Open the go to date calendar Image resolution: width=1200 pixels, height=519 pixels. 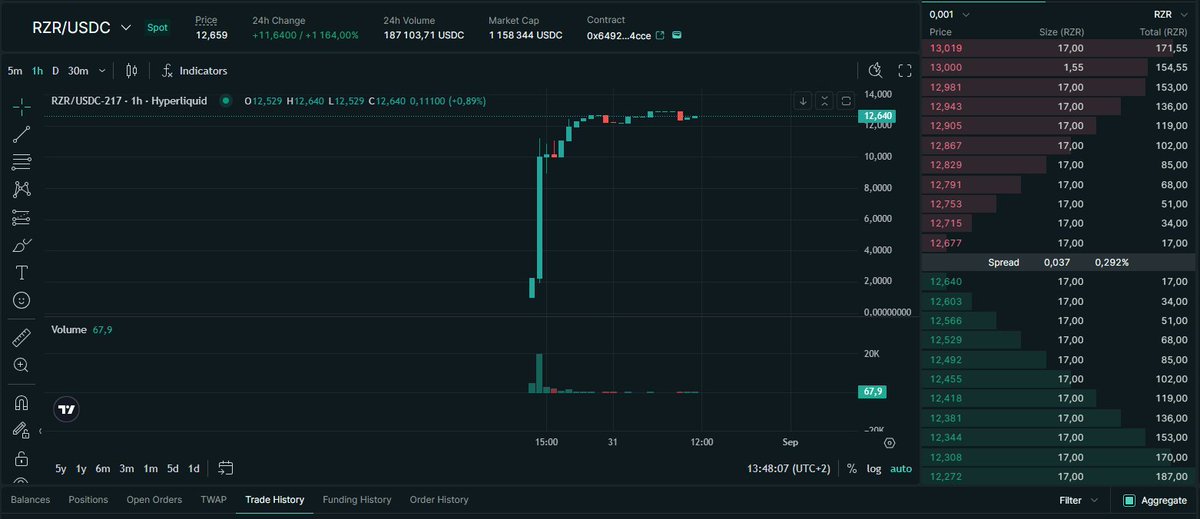(225, 468)
